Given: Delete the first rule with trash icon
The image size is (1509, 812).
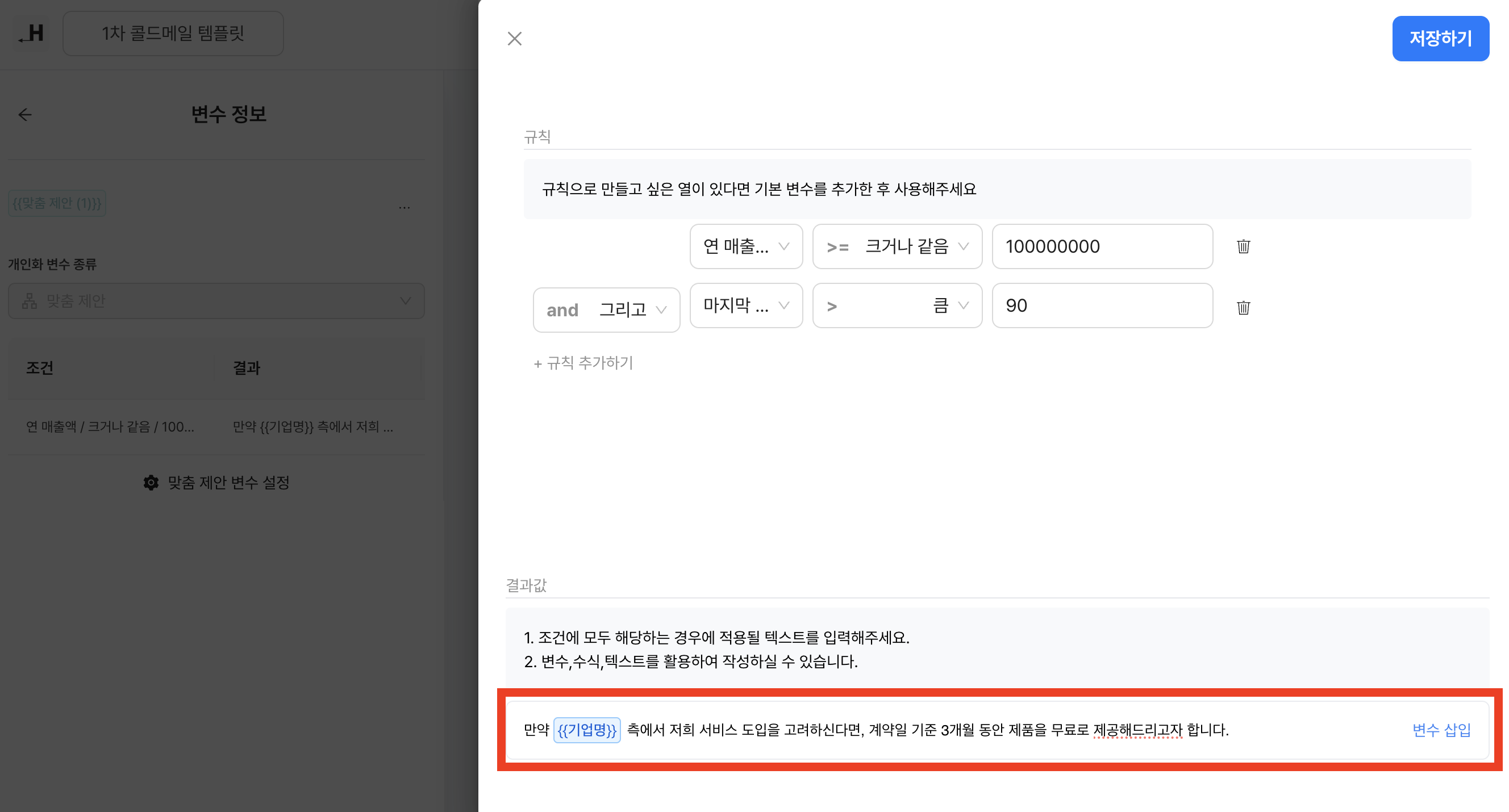Looking at the screenshot, I should [1243, 246].
